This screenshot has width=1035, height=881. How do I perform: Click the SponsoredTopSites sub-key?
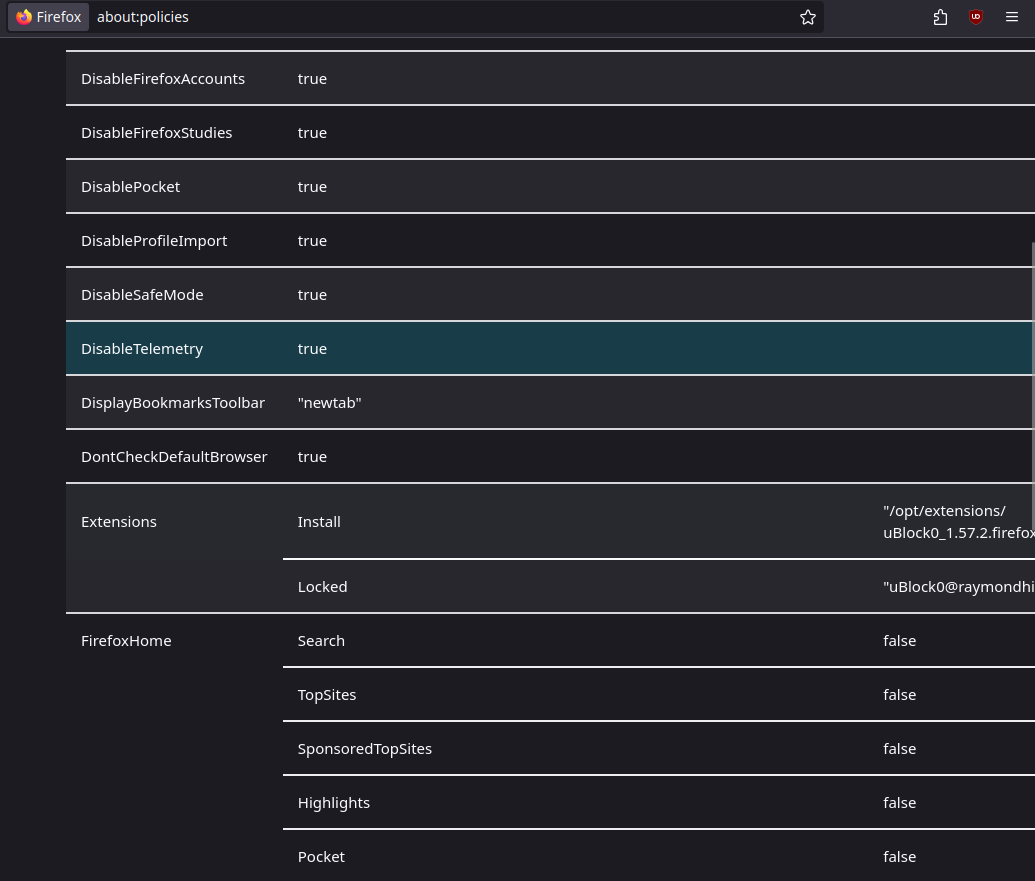364,749
